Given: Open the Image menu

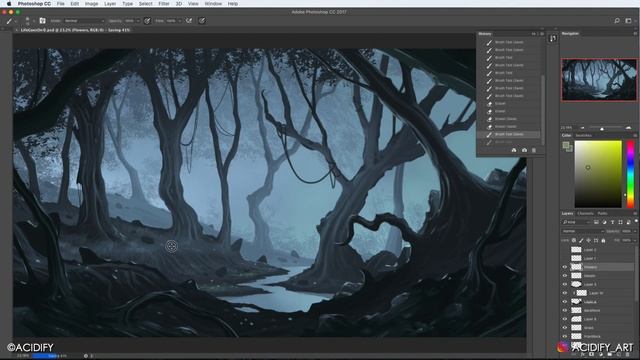Looking at the screenshot, I should click(91, 4).
